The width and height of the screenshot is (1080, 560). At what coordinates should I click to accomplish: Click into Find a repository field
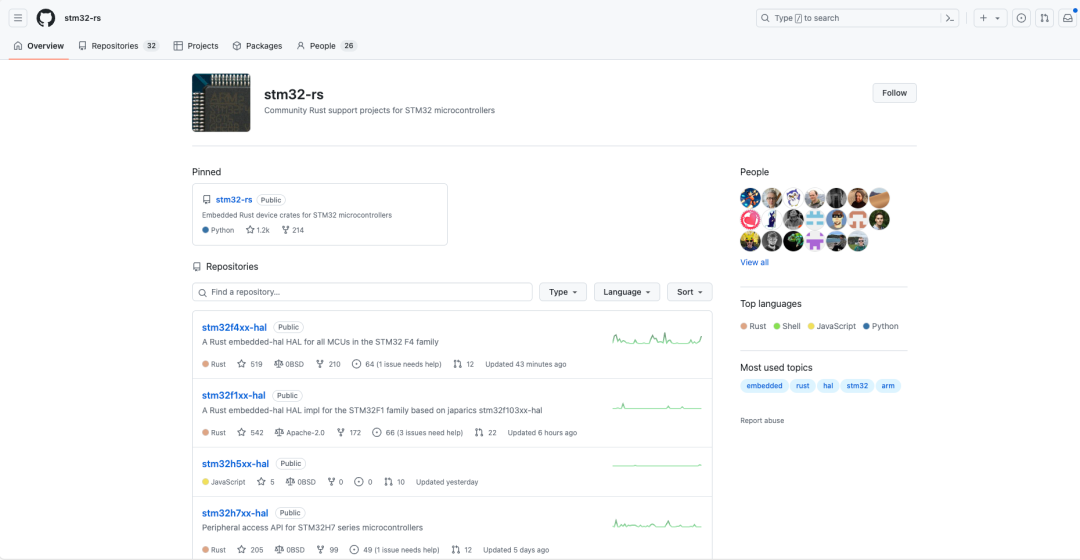click(x=362, y=292)
